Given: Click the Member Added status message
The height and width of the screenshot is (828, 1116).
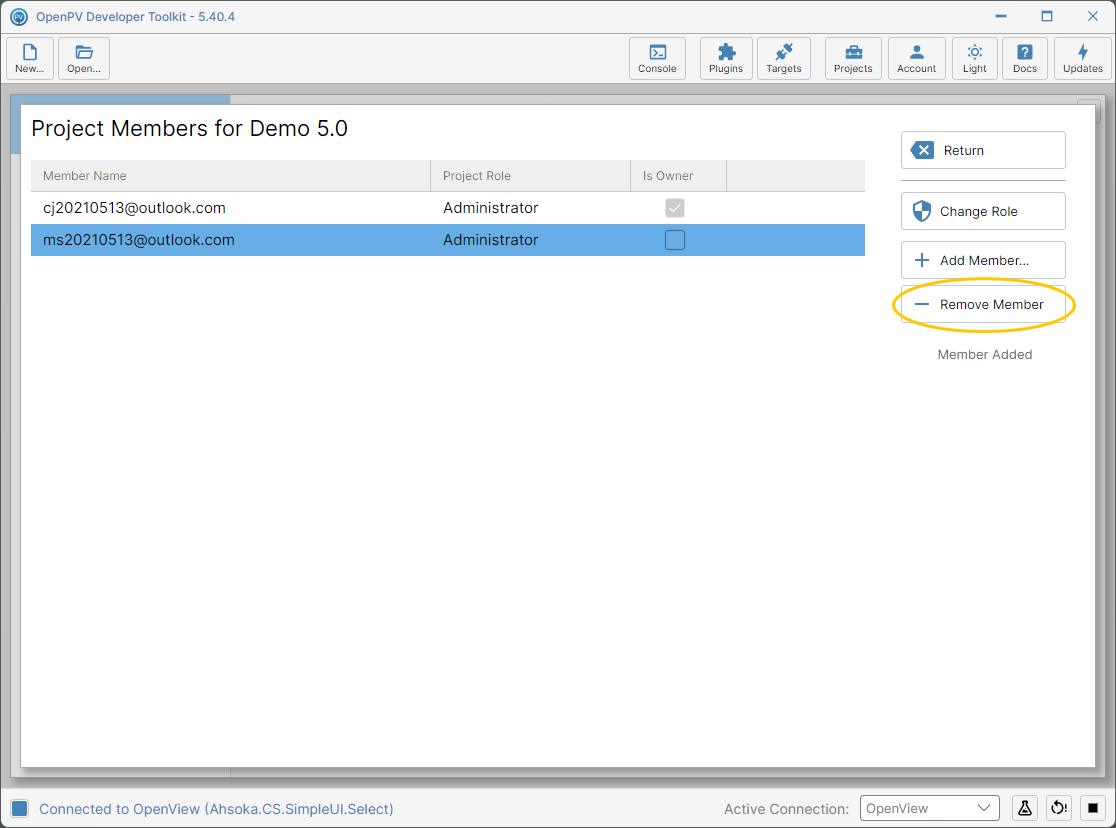Looking at the screenshot, I should [984, 355].
